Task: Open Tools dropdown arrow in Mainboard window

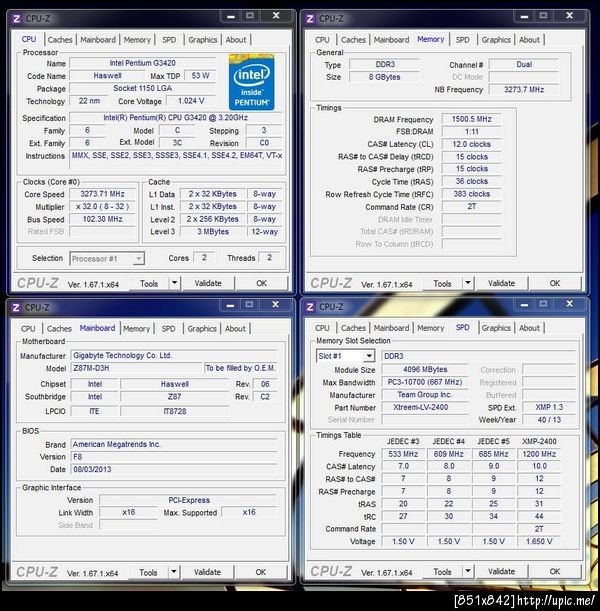Action: [x=174, y=572]
